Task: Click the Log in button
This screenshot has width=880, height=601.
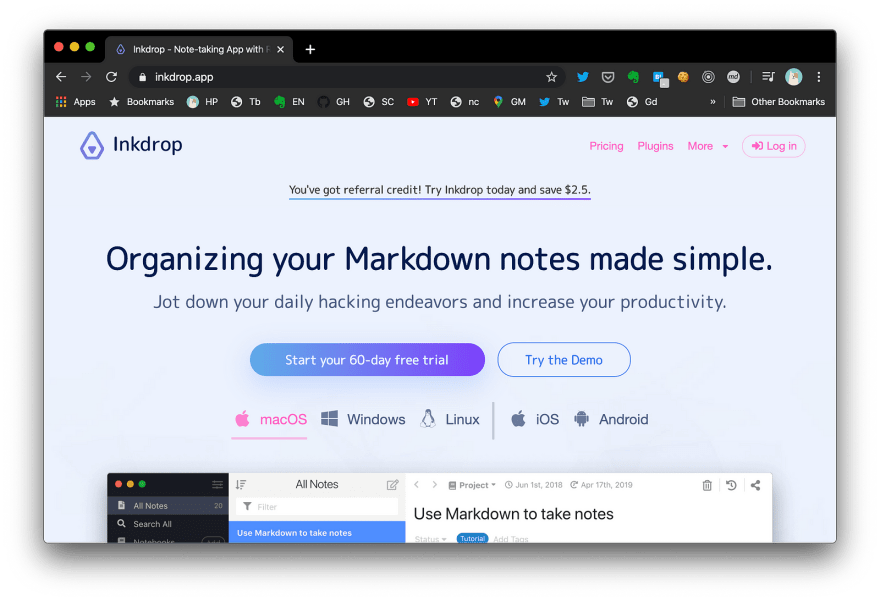Action: [773, 146]
